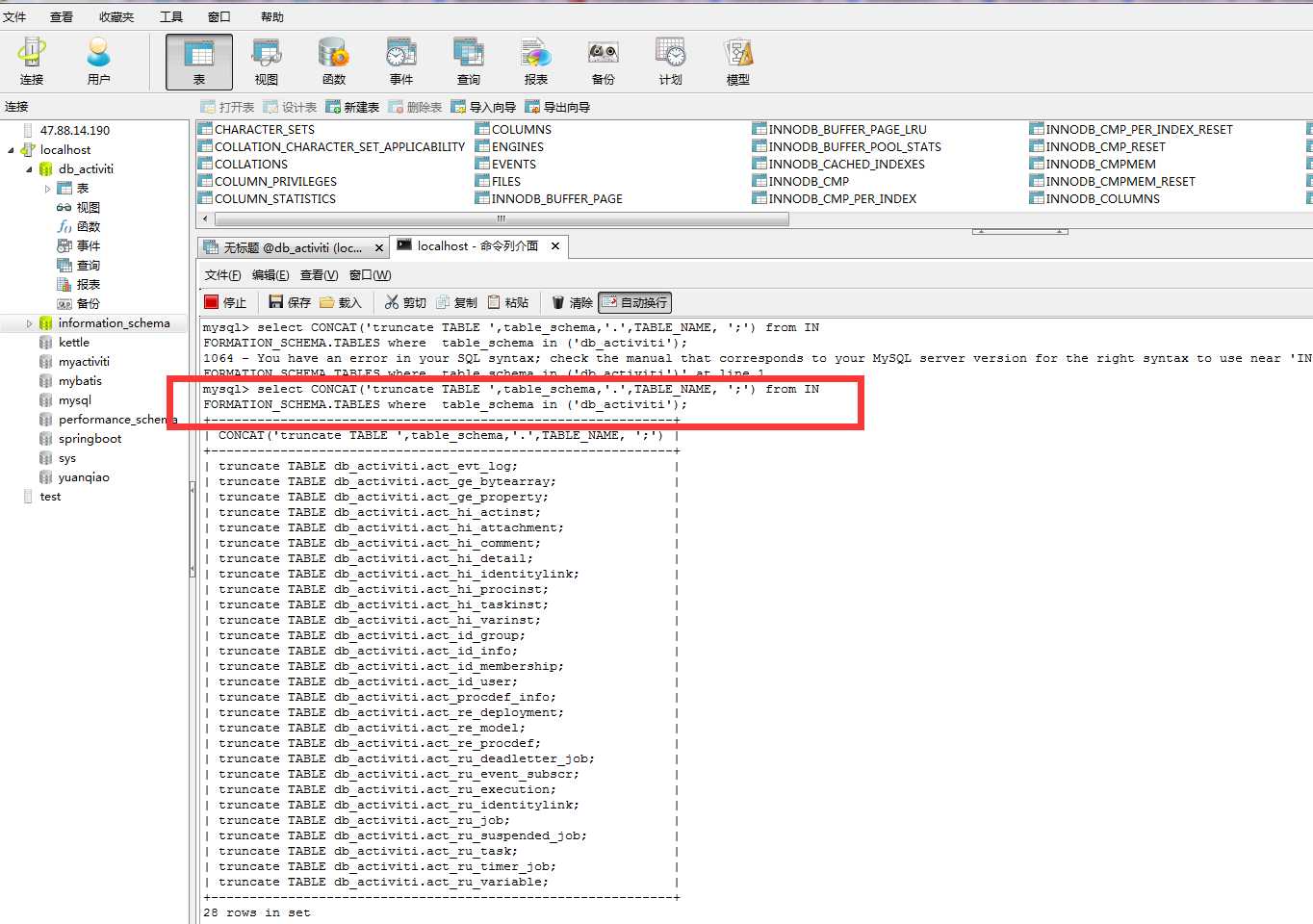Open console 查看(V) menu
This screenshot has height=924, width=1313.
(319, 275)
